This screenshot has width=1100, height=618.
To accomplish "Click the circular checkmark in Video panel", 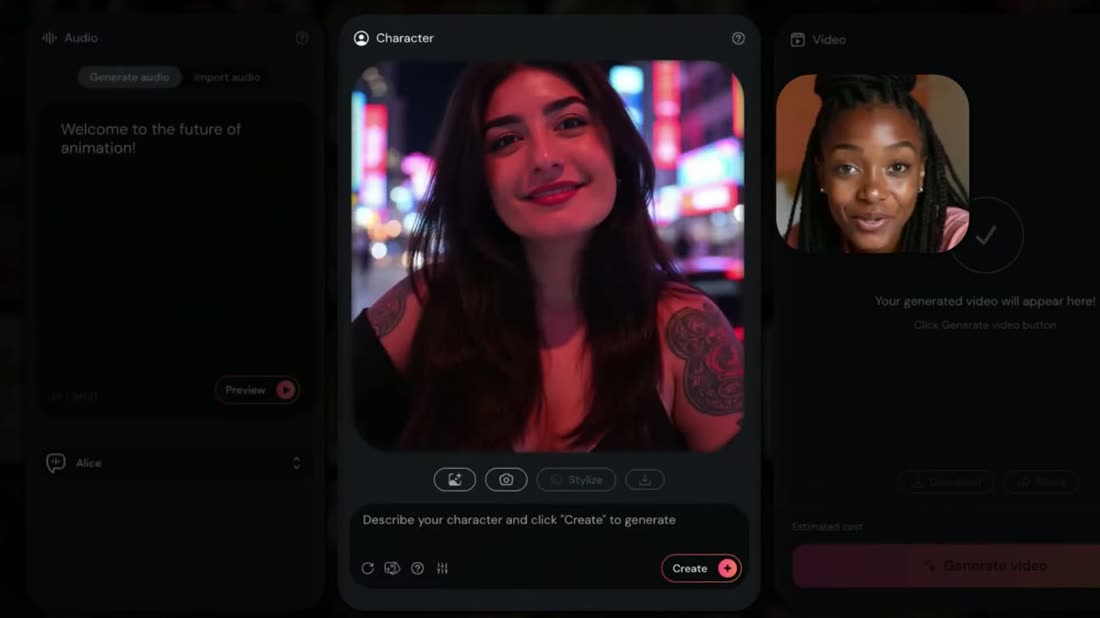I will pos(986,235).
